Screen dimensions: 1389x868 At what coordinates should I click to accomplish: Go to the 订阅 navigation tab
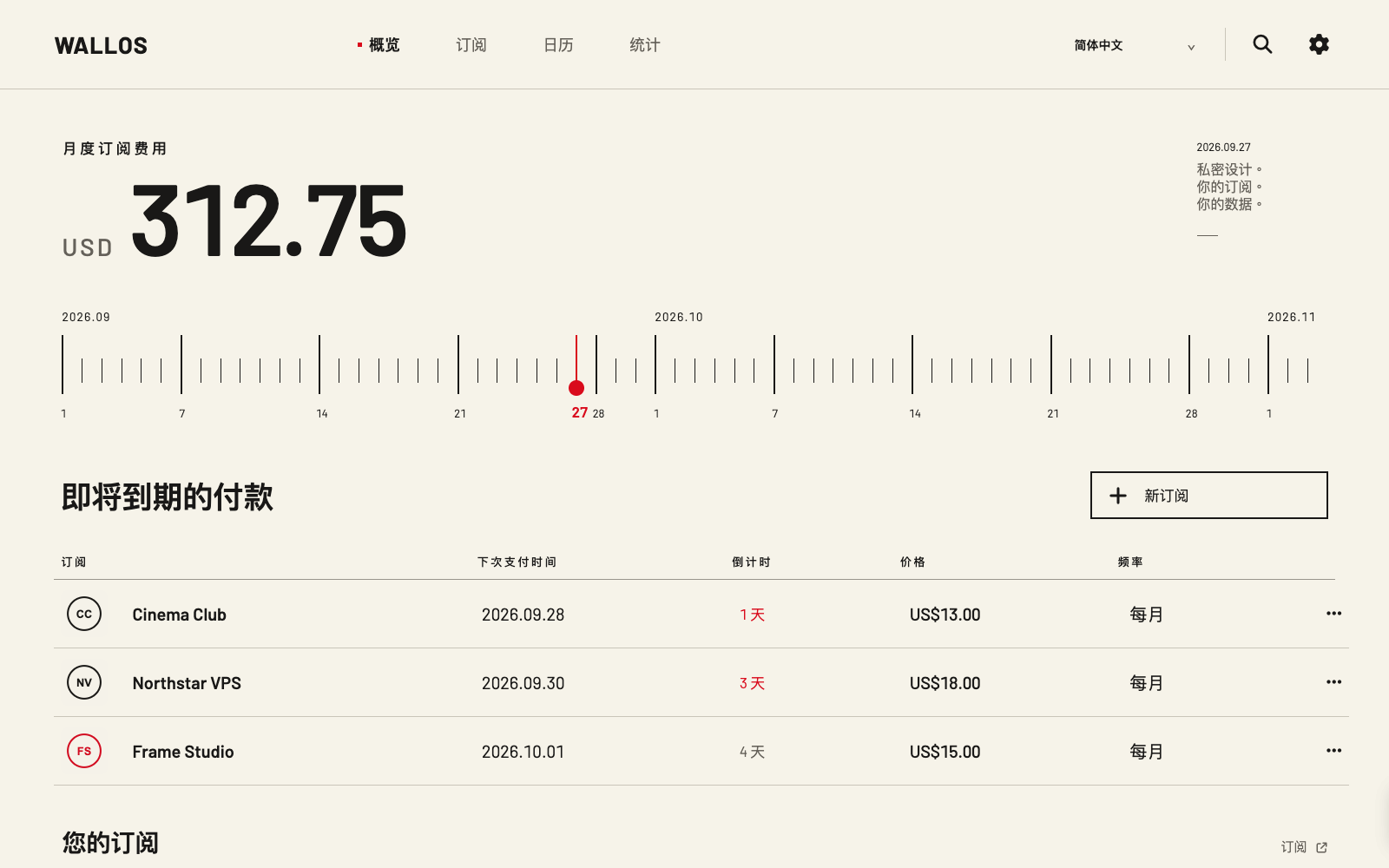pyautogui.click(x=471, y=45)
